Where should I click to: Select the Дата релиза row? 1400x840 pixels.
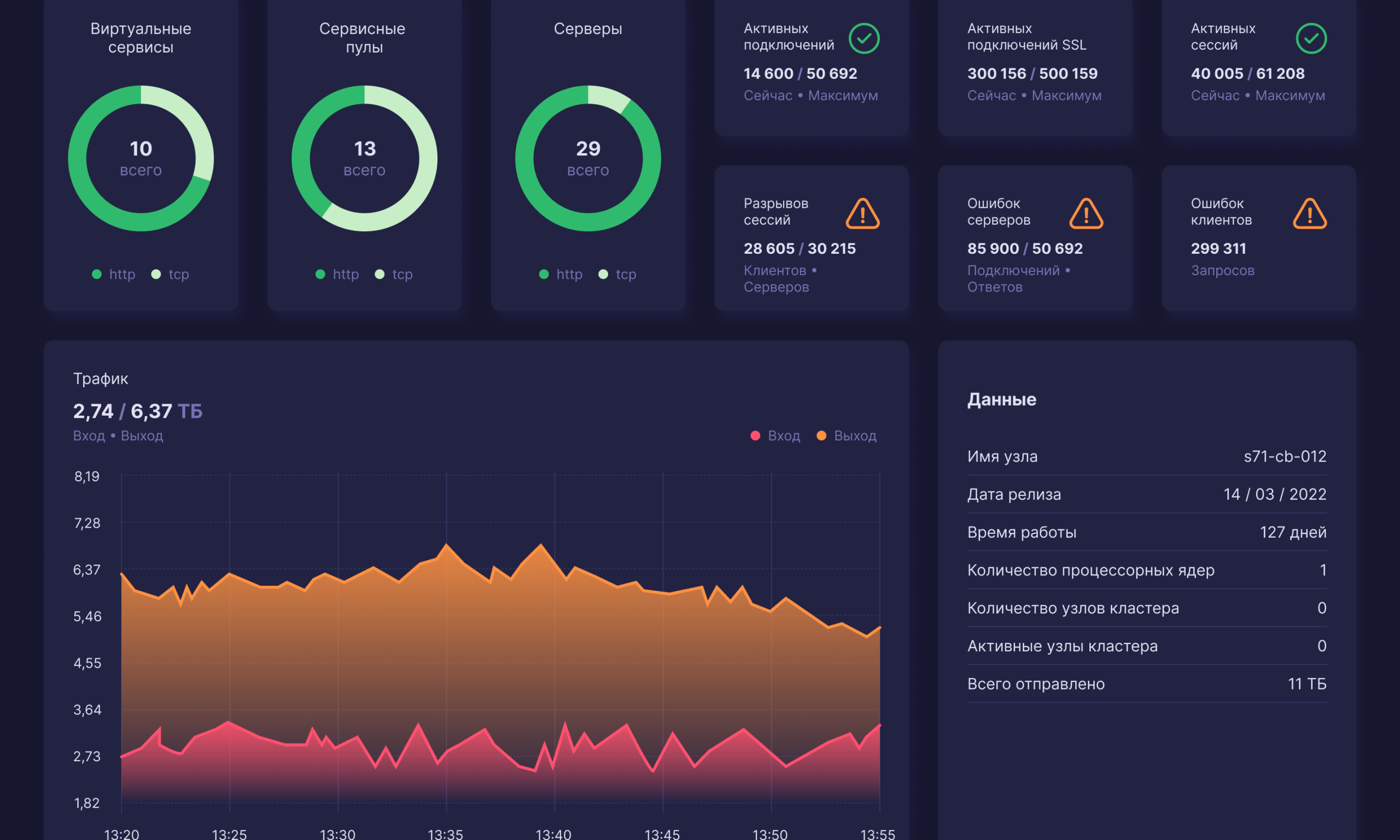[1146, 494]
